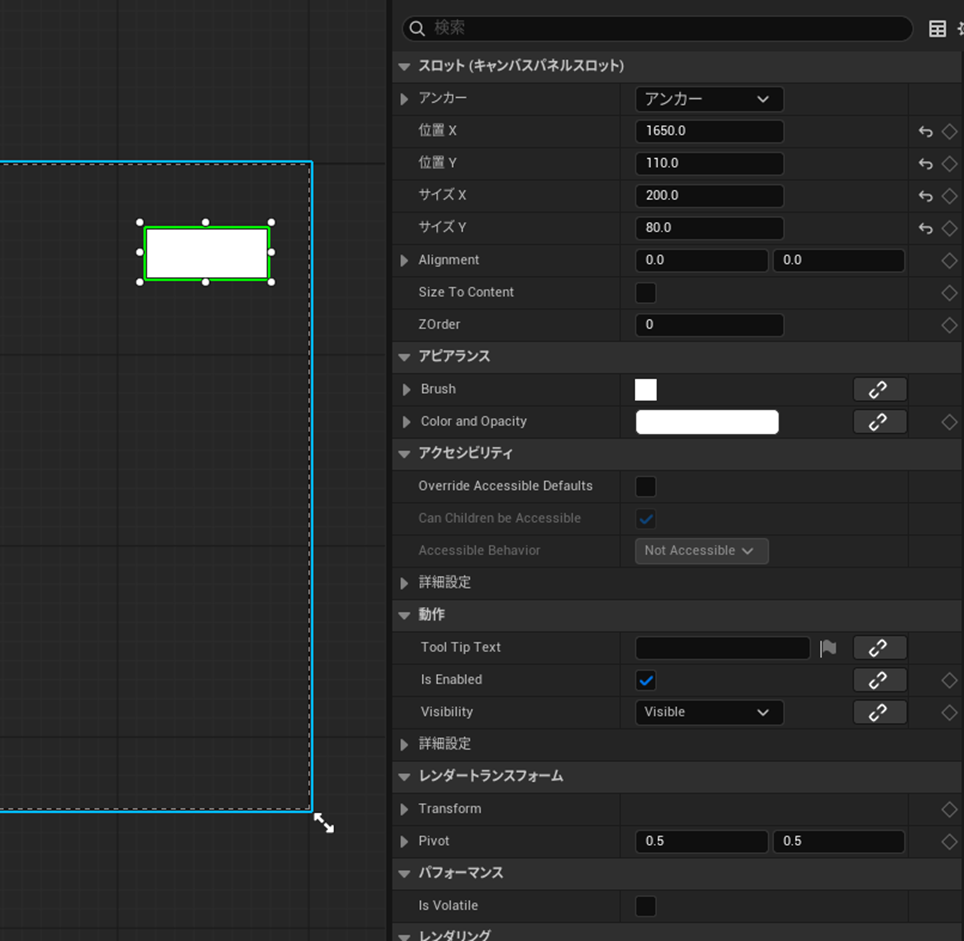Click the ZOrder value field
Viewport: 964px width, 941px height.
coord(709,325)
